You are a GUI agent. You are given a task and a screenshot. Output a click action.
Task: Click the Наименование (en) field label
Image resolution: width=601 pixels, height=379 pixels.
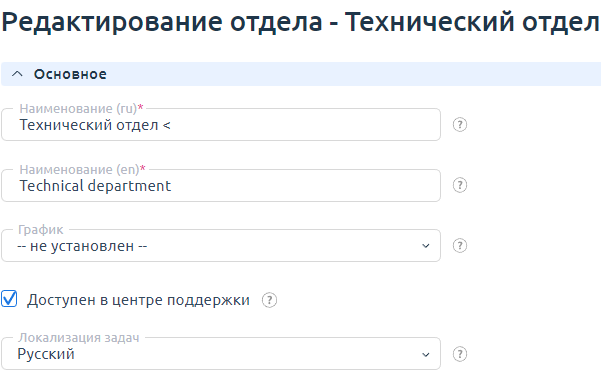(82, 169)
